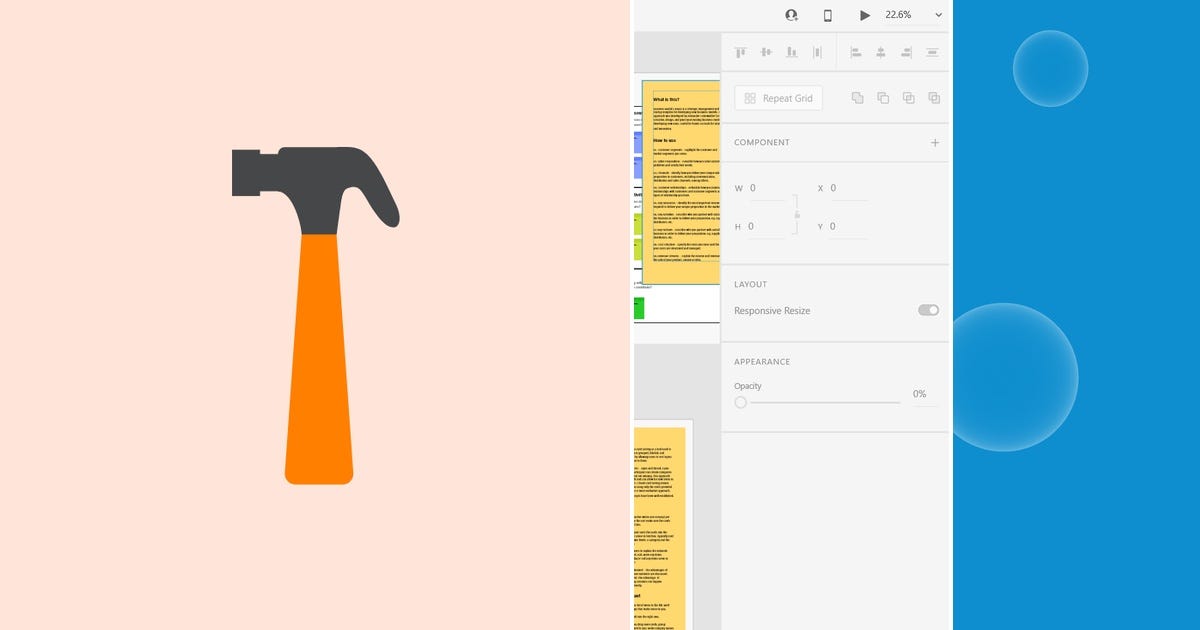Align objects to the right edge
Screen dimensions: 1200x630
pos(906,51)
